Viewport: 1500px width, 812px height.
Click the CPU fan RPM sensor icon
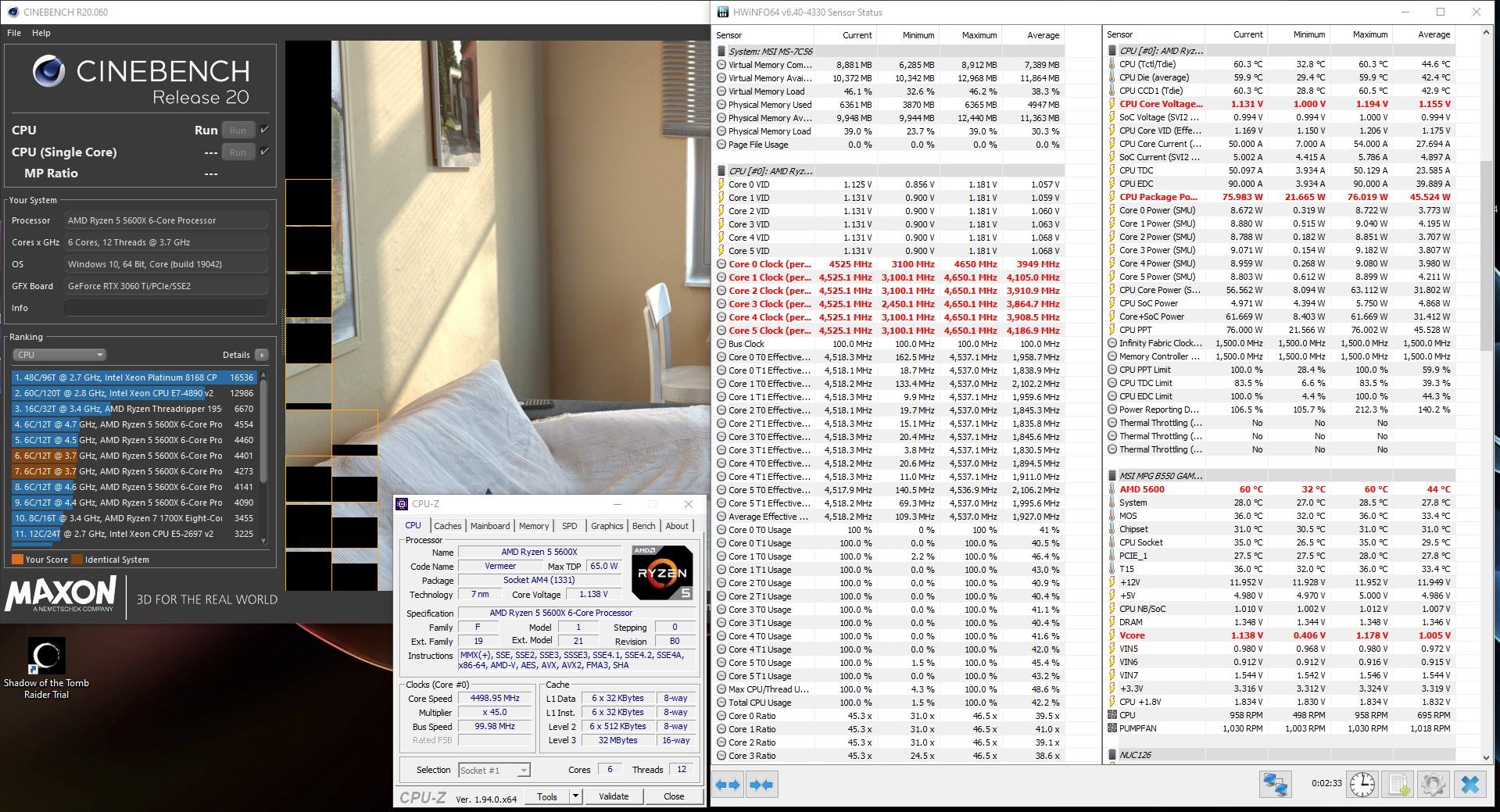point(1112,715)
